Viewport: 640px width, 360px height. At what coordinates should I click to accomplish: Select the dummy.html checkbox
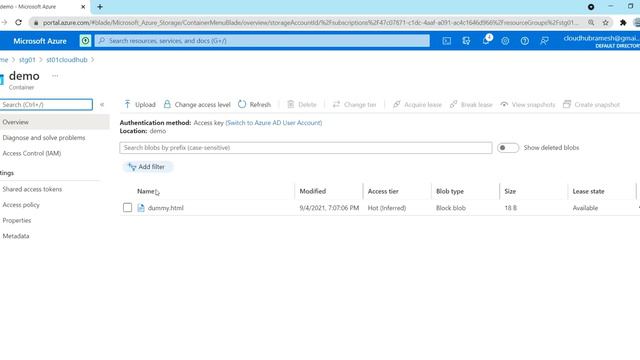[x=127, y=208]
